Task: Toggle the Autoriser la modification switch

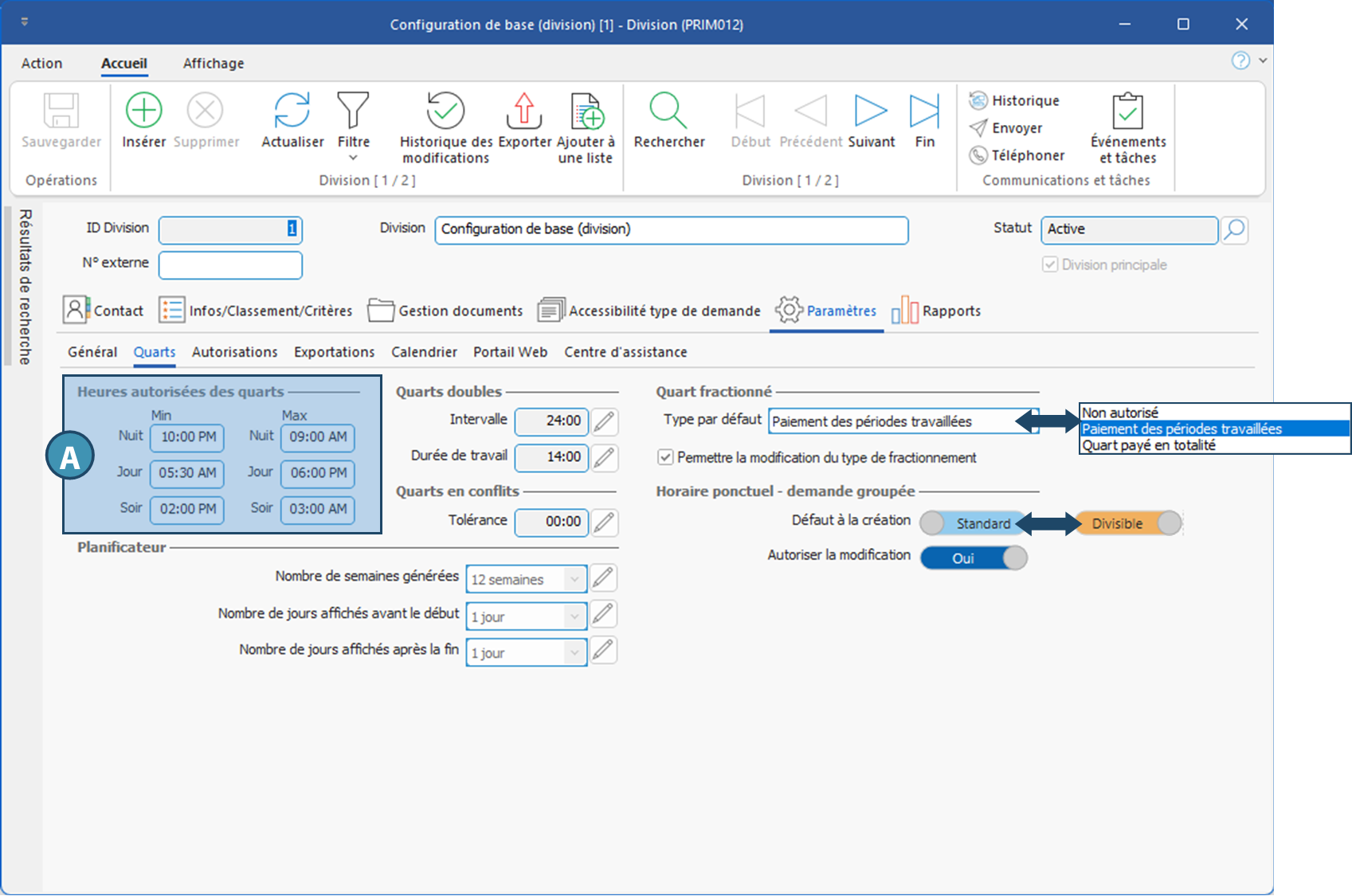Action: coord(974,558)
